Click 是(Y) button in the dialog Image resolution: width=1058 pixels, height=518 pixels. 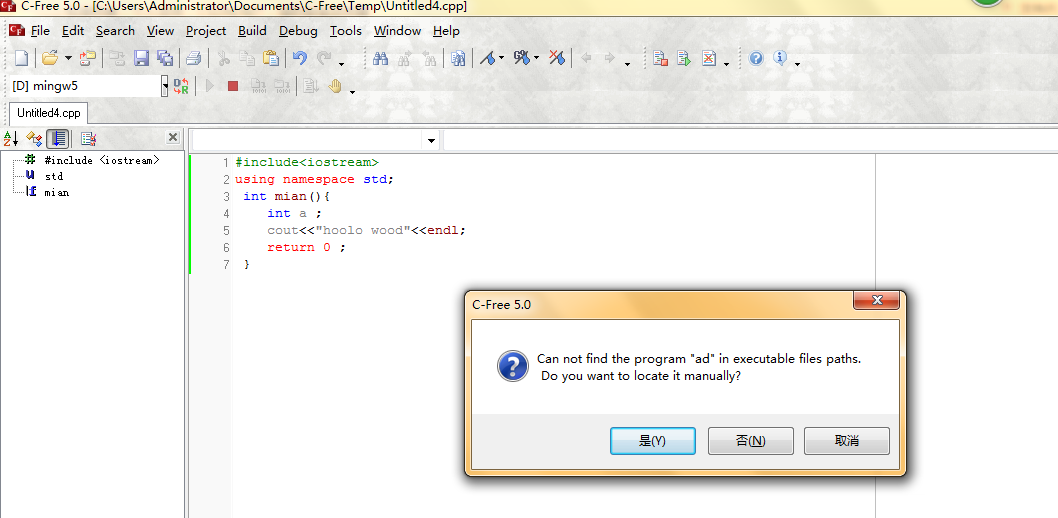(x=652, y=441)
